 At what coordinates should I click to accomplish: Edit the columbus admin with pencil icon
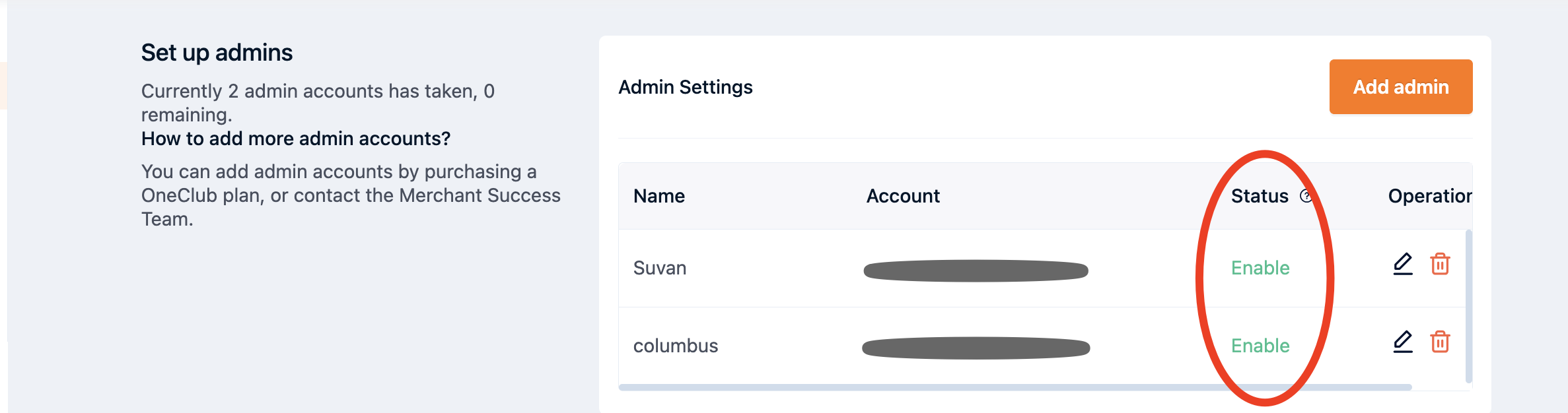[1402, 342]
